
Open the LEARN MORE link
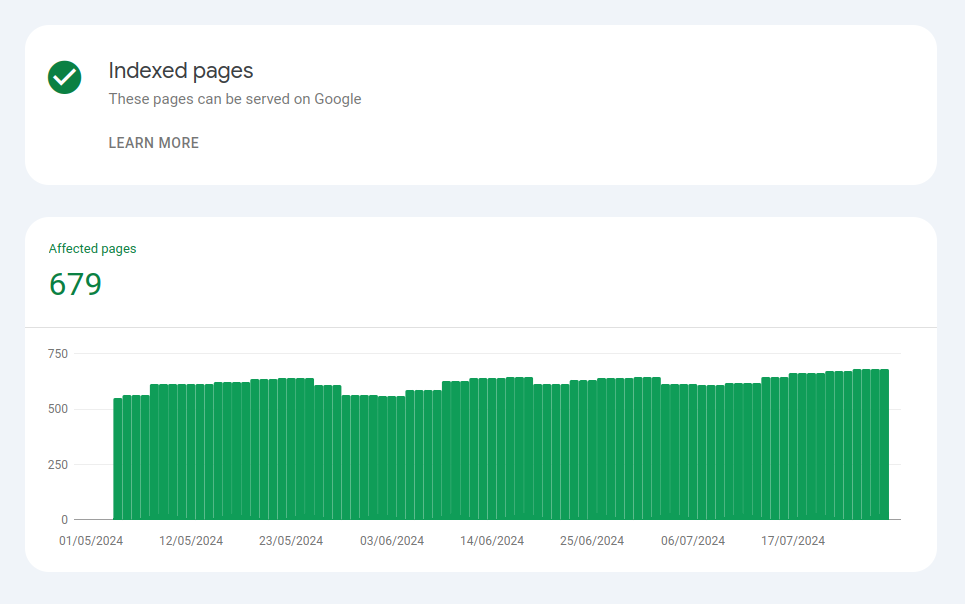point(154,143)
